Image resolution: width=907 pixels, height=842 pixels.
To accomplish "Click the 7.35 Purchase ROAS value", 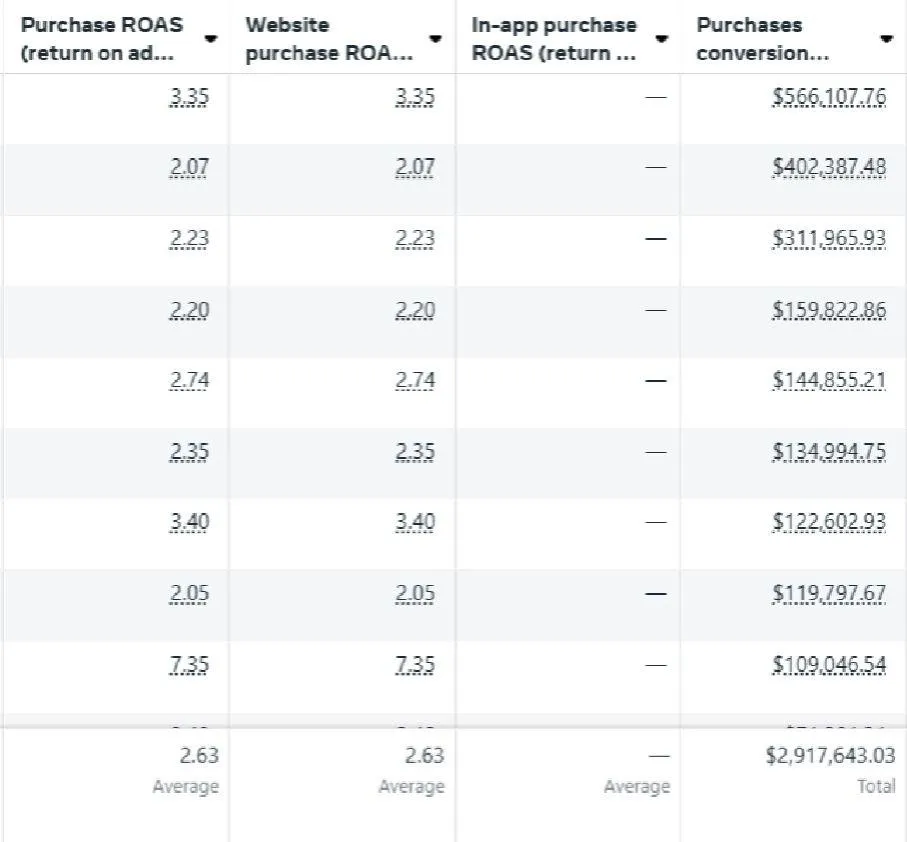I will click(189, 665).
